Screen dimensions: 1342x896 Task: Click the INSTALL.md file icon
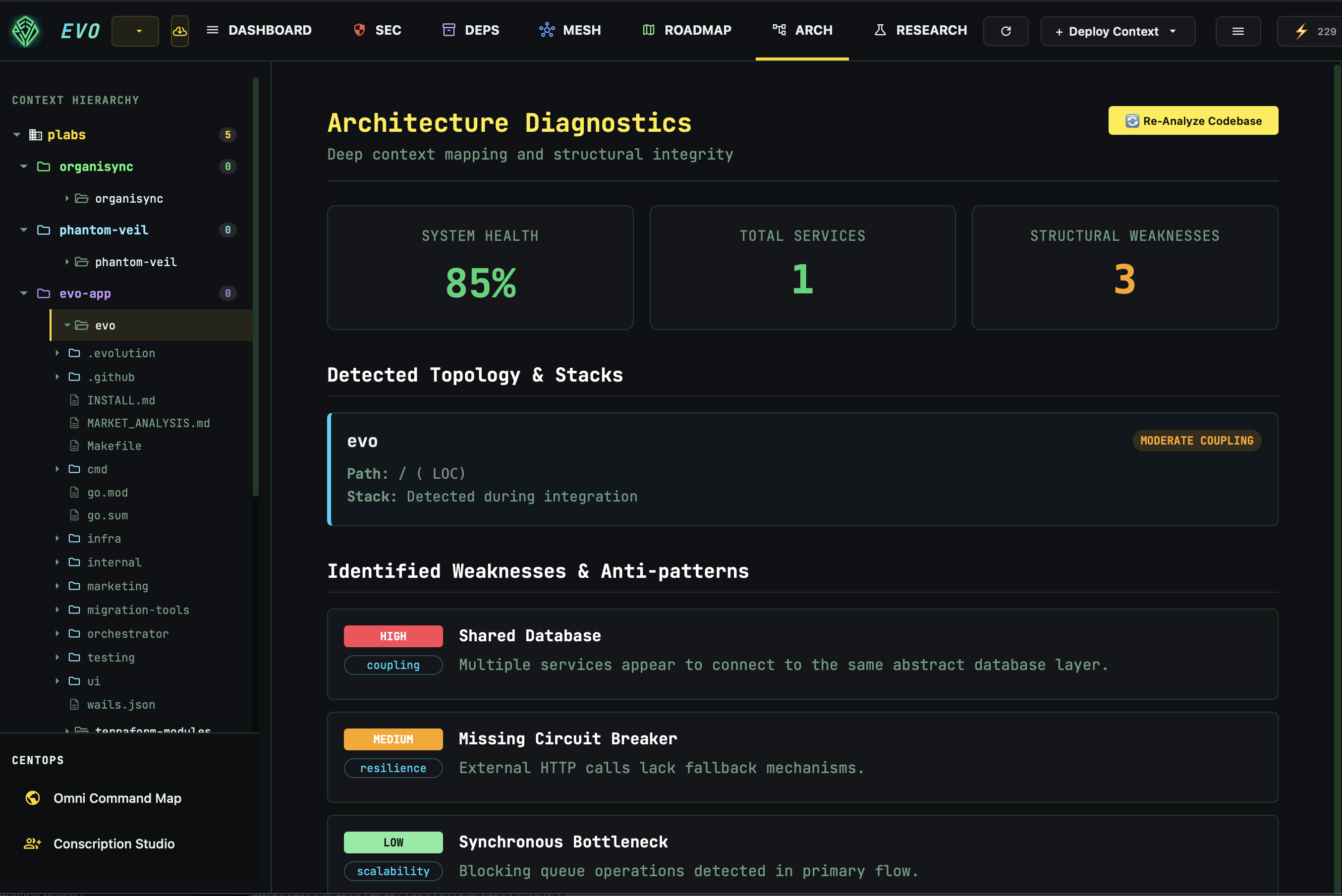74,400
